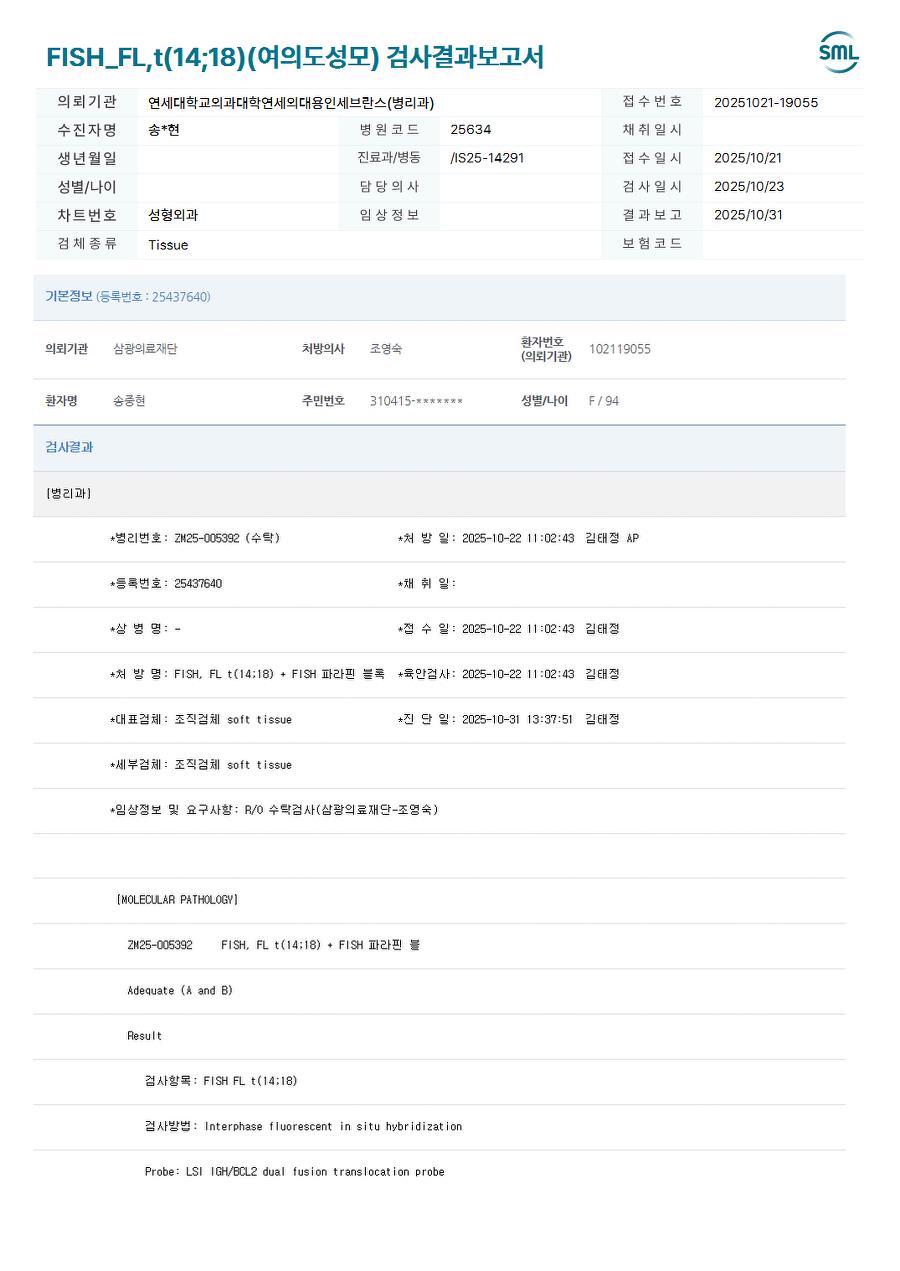Select the *임상정보 및 요구사항 line
Screen dimensions: 900x1271
pyautogui.click(x=274, y=810)
